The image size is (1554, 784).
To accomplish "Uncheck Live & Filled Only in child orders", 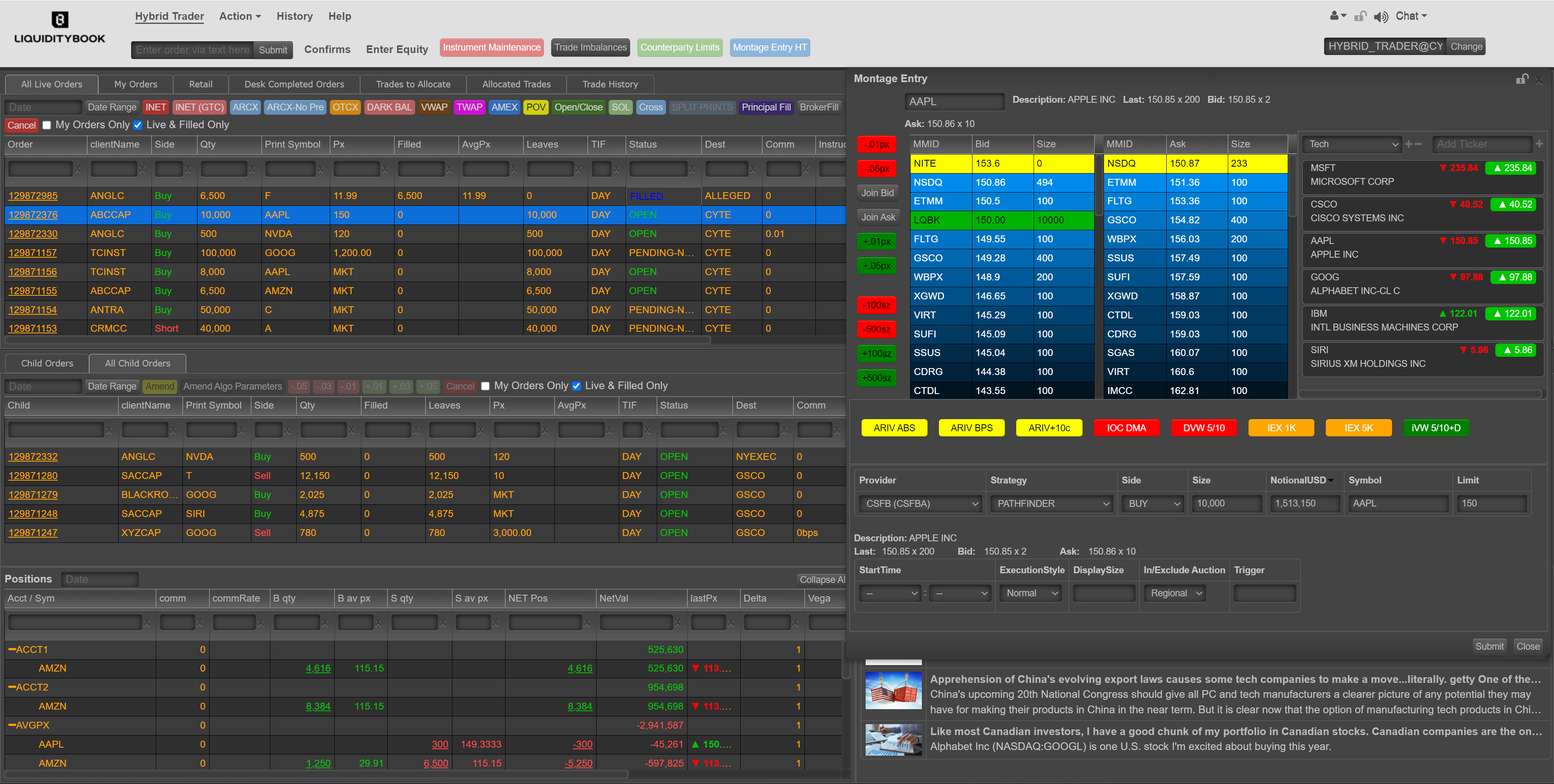I will 576,386.
